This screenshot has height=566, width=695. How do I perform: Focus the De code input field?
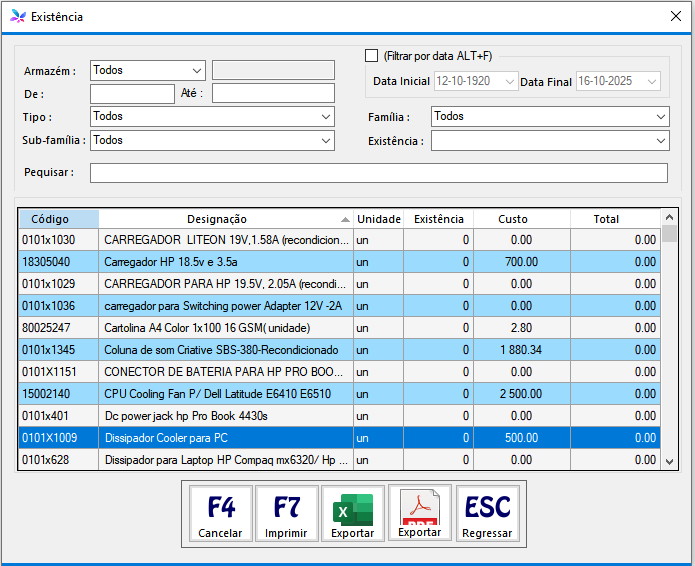(132, 94)
